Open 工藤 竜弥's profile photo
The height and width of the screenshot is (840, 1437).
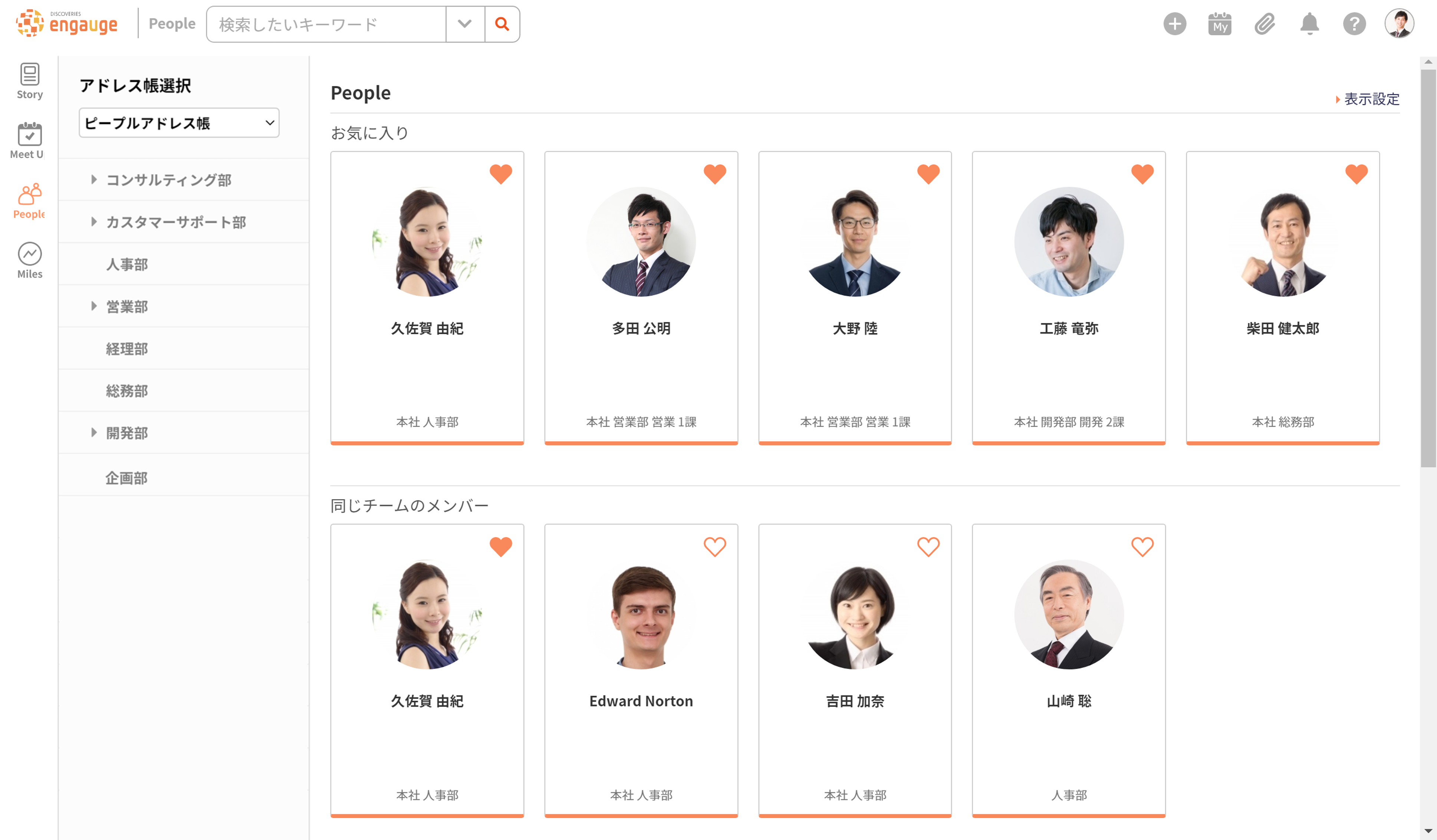(x=1069, y=242)
